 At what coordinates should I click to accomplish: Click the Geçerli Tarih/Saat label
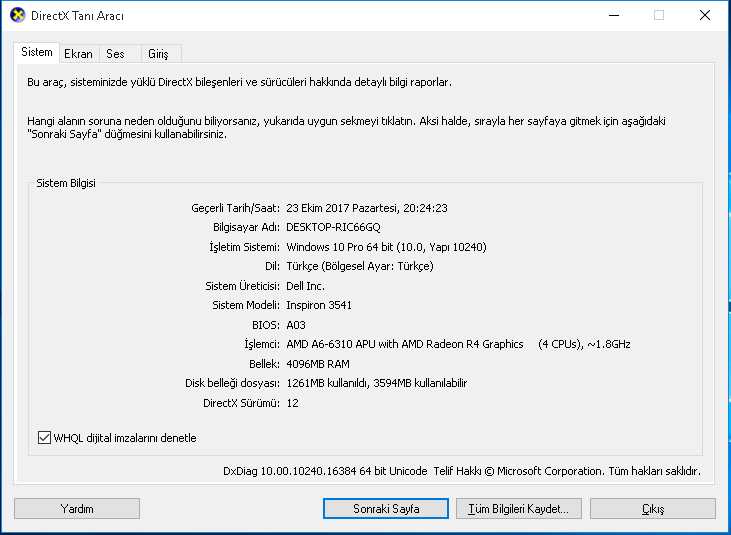[x=235, y=208]
